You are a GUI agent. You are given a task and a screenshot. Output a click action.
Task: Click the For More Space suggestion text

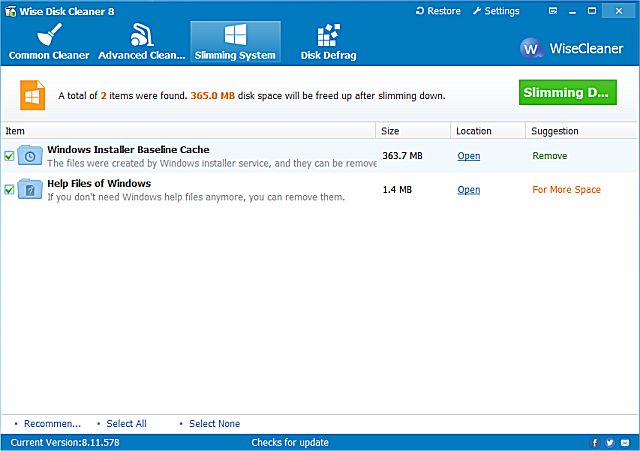click(x=567, y=190)
